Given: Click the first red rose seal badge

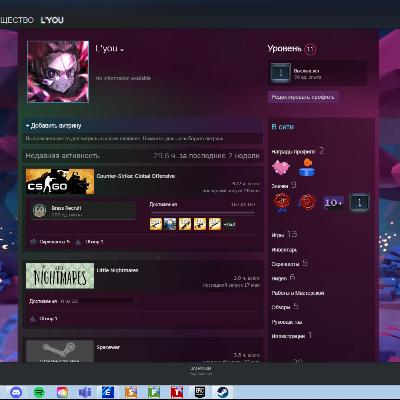Looking at the screenshot, I should tap(282, 202).
